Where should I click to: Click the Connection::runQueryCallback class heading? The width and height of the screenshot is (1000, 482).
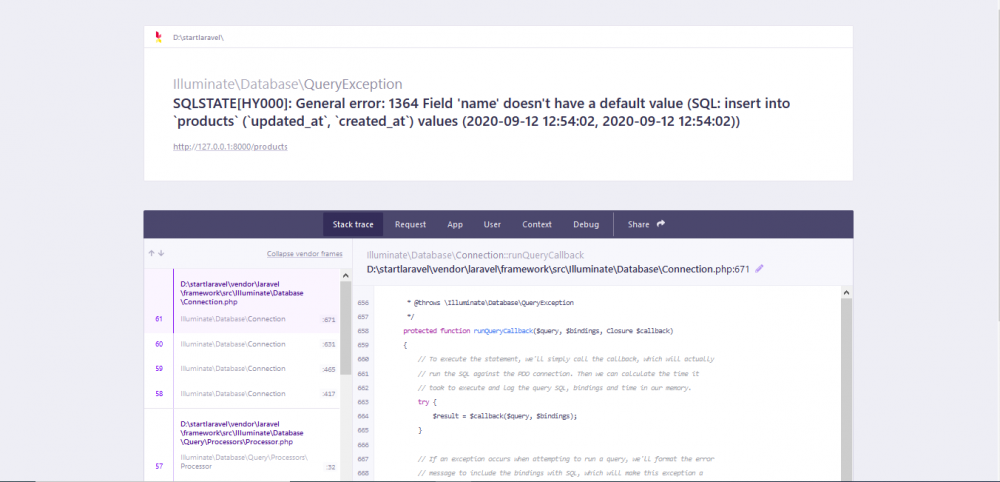pos(475,255)
